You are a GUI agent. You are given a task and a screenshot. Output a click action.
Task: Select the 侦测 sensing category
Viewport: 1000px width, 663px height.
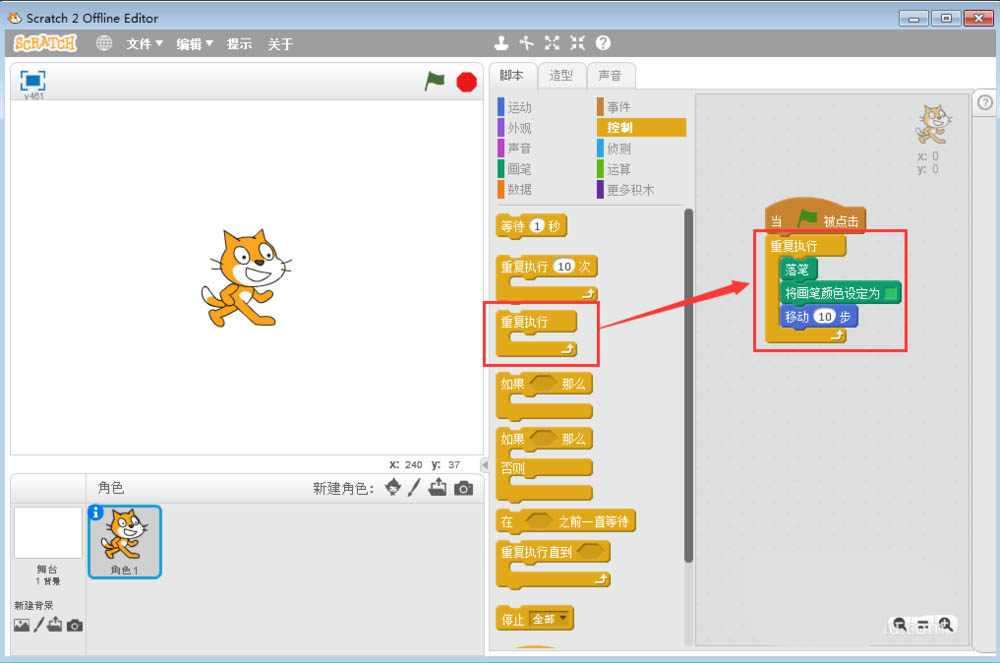(614, 148)
